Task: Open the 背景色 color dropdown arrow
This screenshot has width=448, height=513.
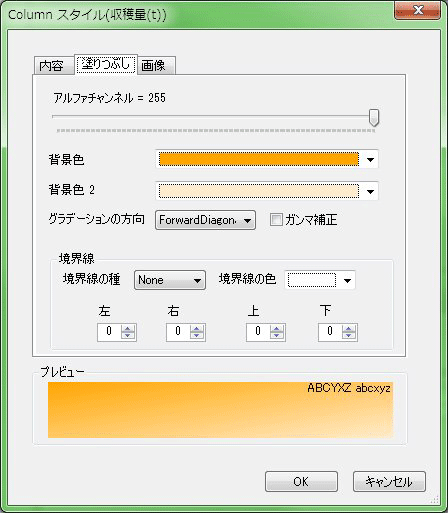Action: tap(370, 160)
